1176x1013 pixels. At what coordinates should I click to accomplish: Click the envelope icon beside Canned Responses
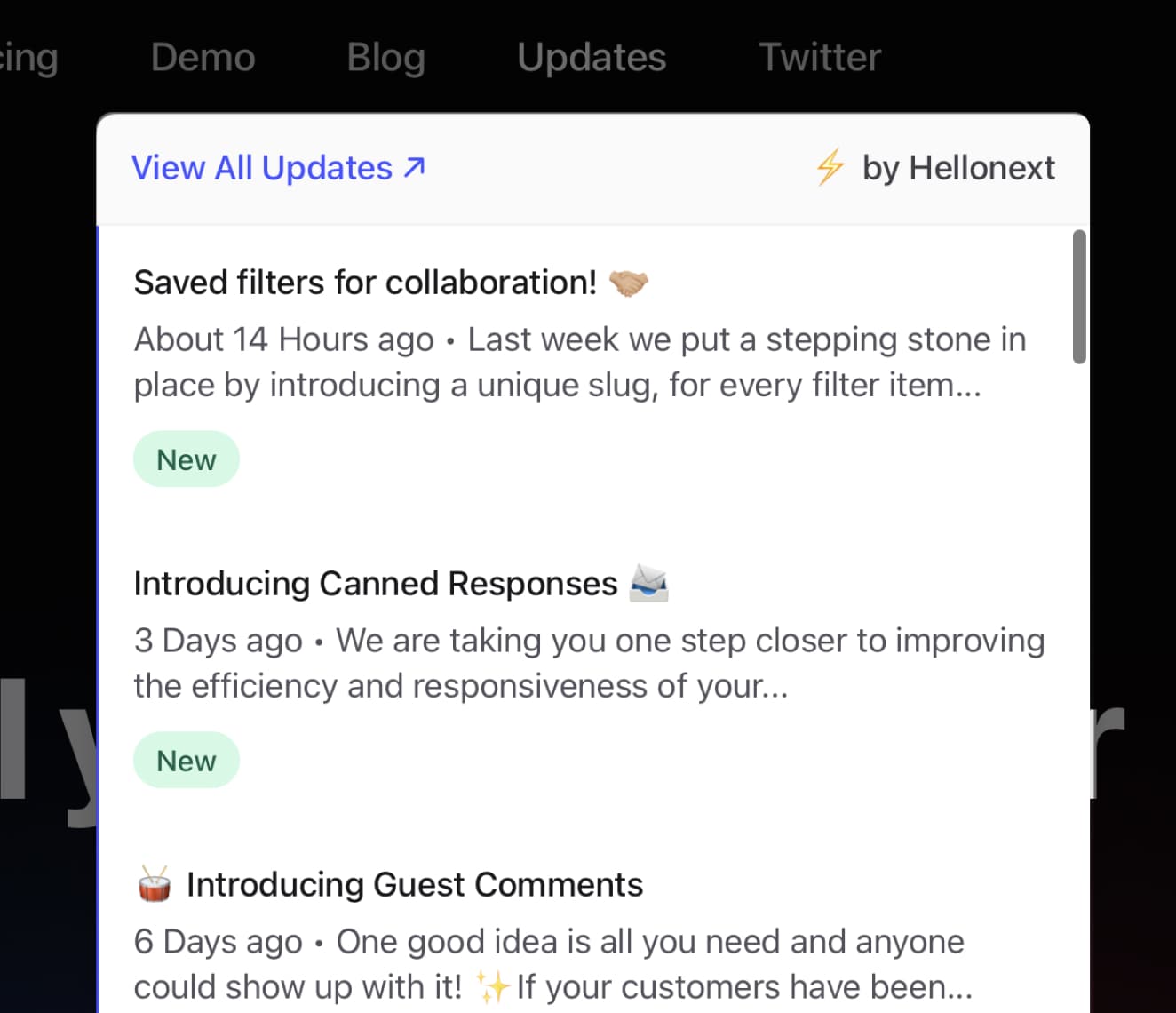tap(651, 583)
